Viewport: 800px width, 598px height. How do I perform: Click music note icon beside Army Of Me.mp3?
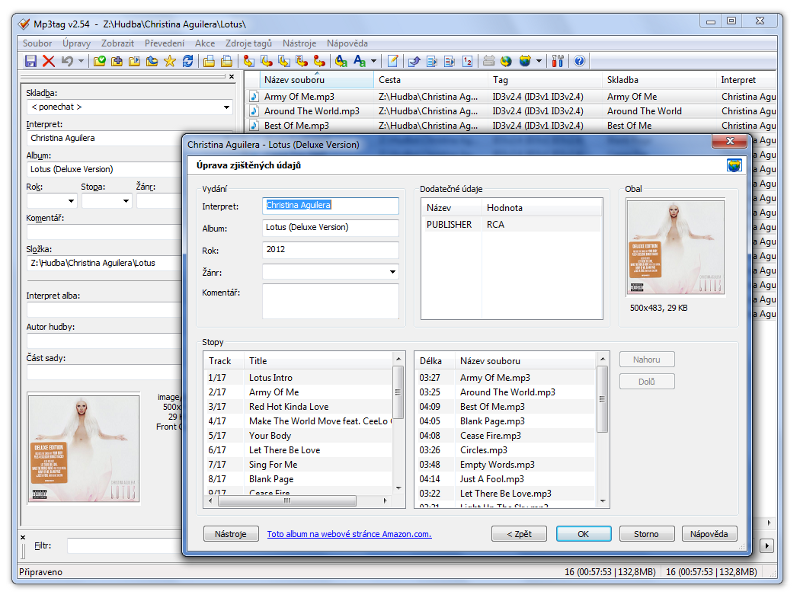click(254, 97)
